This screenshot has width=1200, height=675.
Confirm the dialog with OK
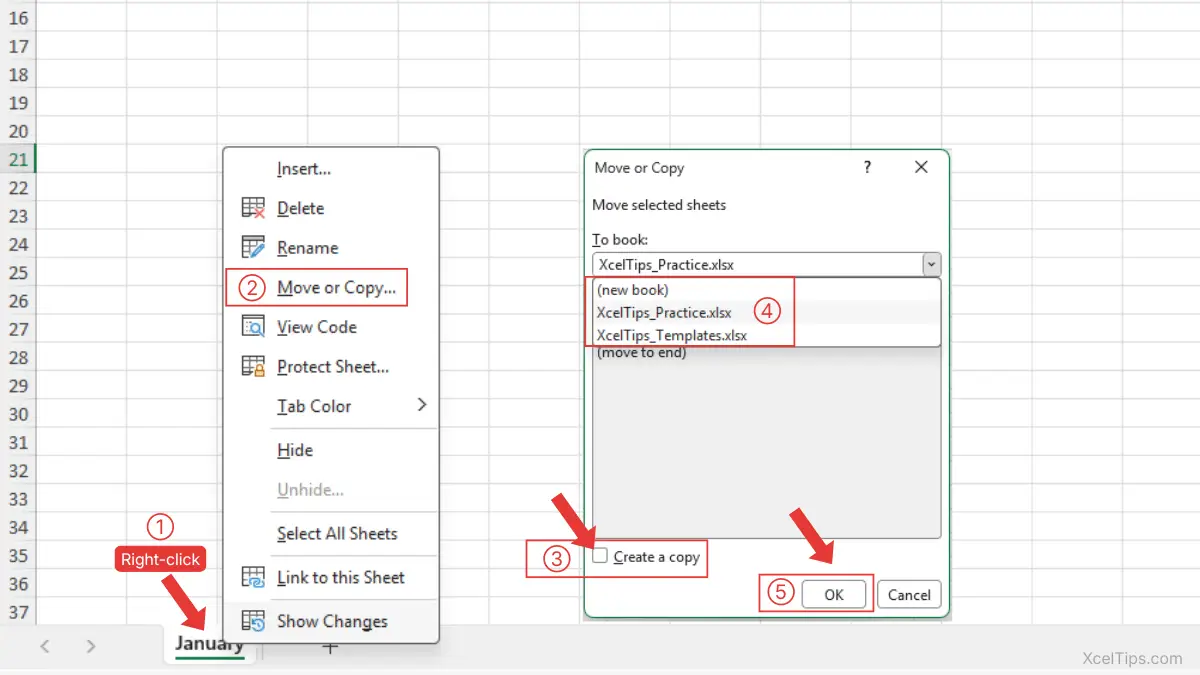pyautogui.click(x=833, y=595)
